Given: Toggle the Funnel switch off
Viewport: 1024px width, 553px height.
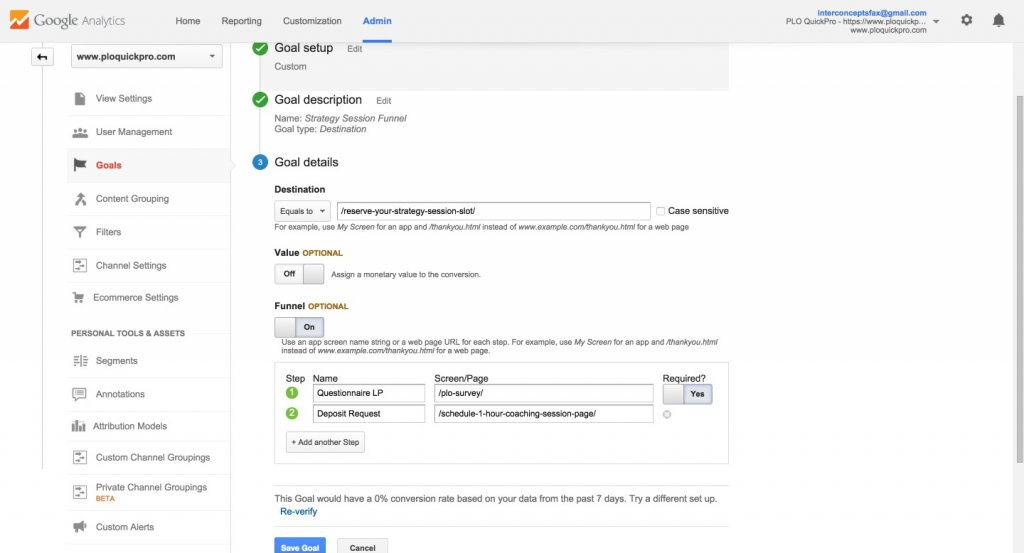Looking at the screenshot, I should point(299,327).
